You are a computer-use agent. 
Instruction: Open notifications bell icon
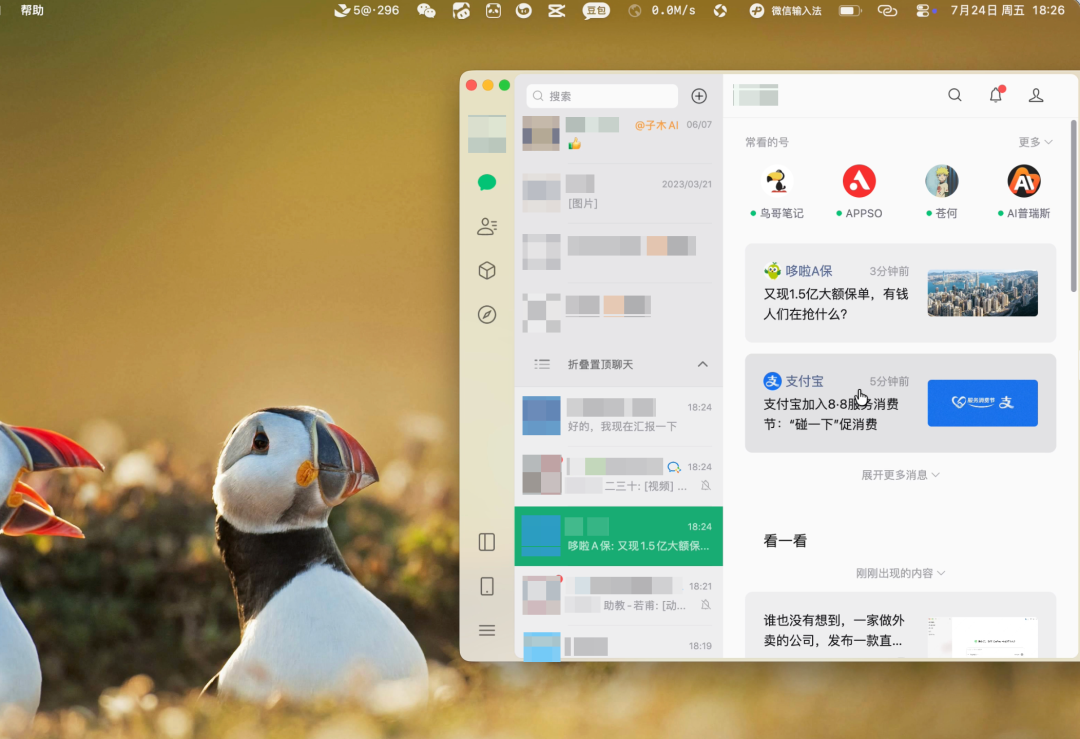click(996, 95)
